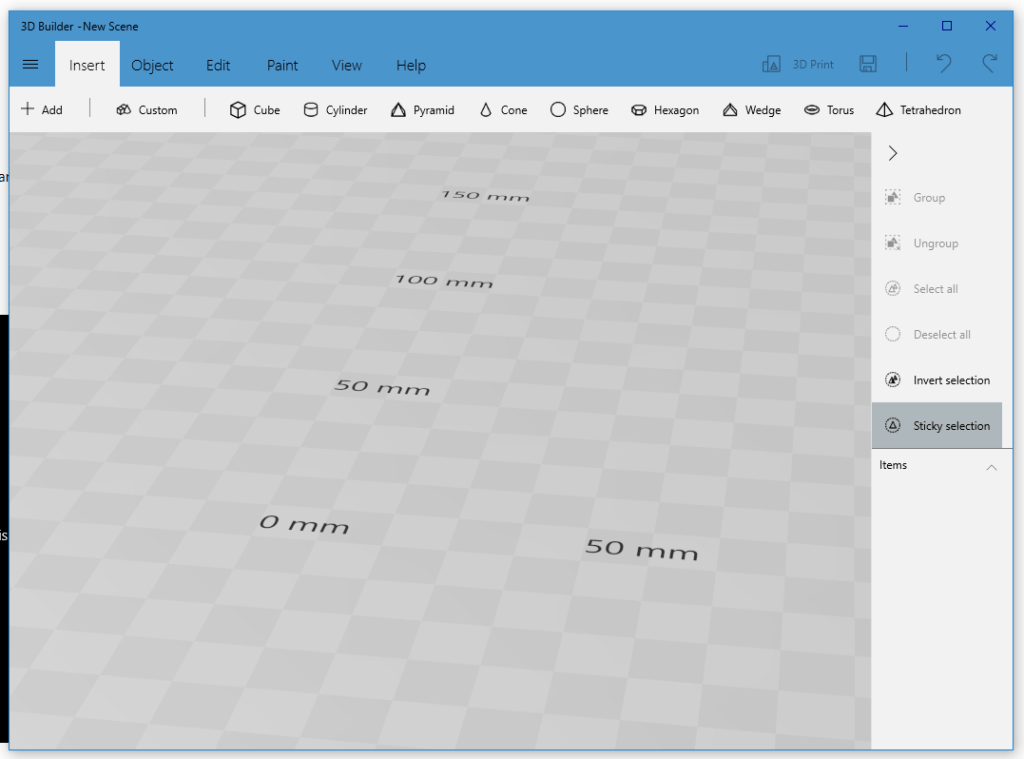Click the Add button on the toolbar
The image size is (1024, 759).
point(42,110)
